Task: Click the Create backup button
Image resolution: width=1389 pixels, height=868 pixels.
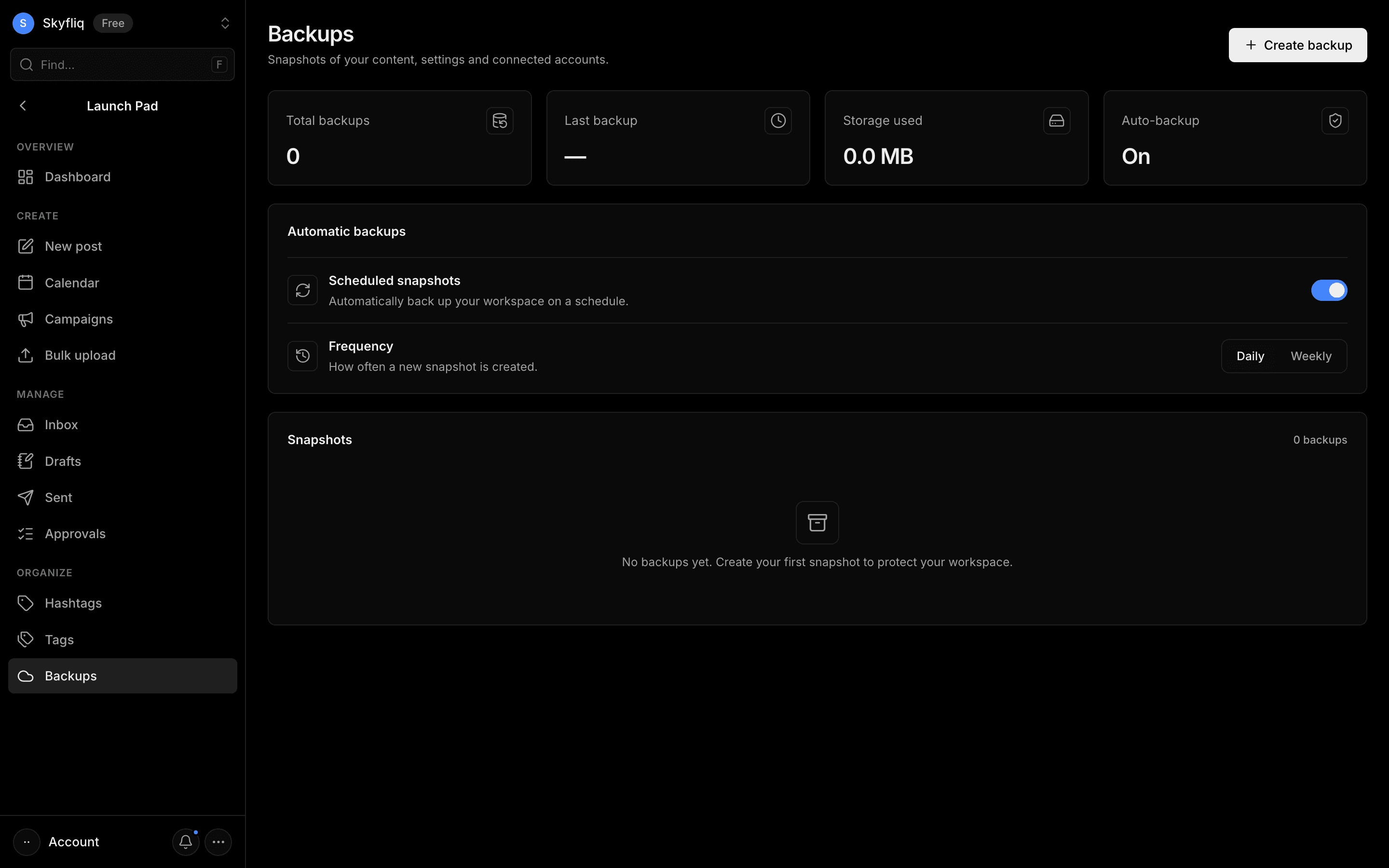Action: pos(1297,45)
